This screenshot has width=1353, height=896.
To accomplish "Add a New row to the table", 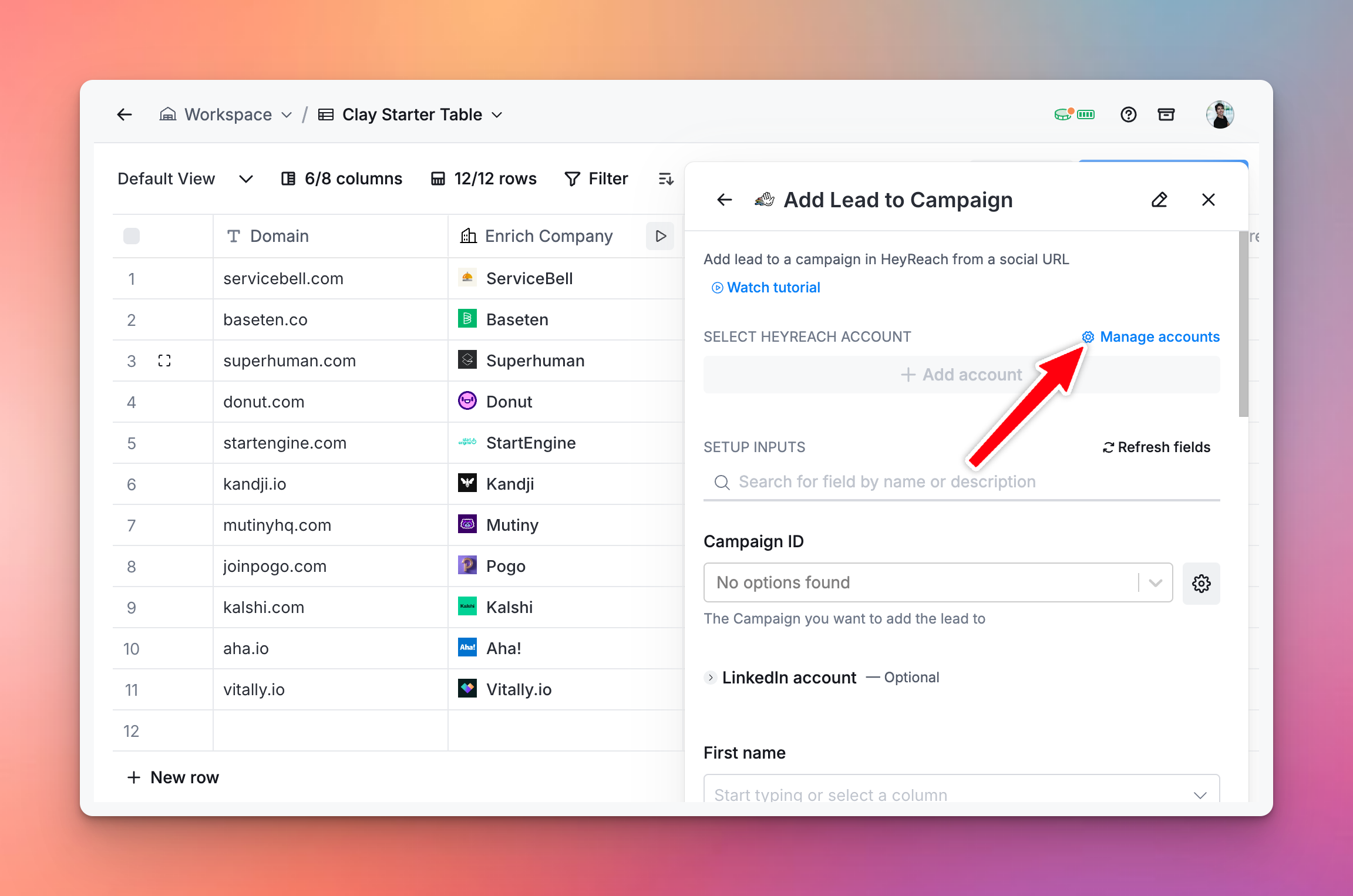I will [173, 777].
